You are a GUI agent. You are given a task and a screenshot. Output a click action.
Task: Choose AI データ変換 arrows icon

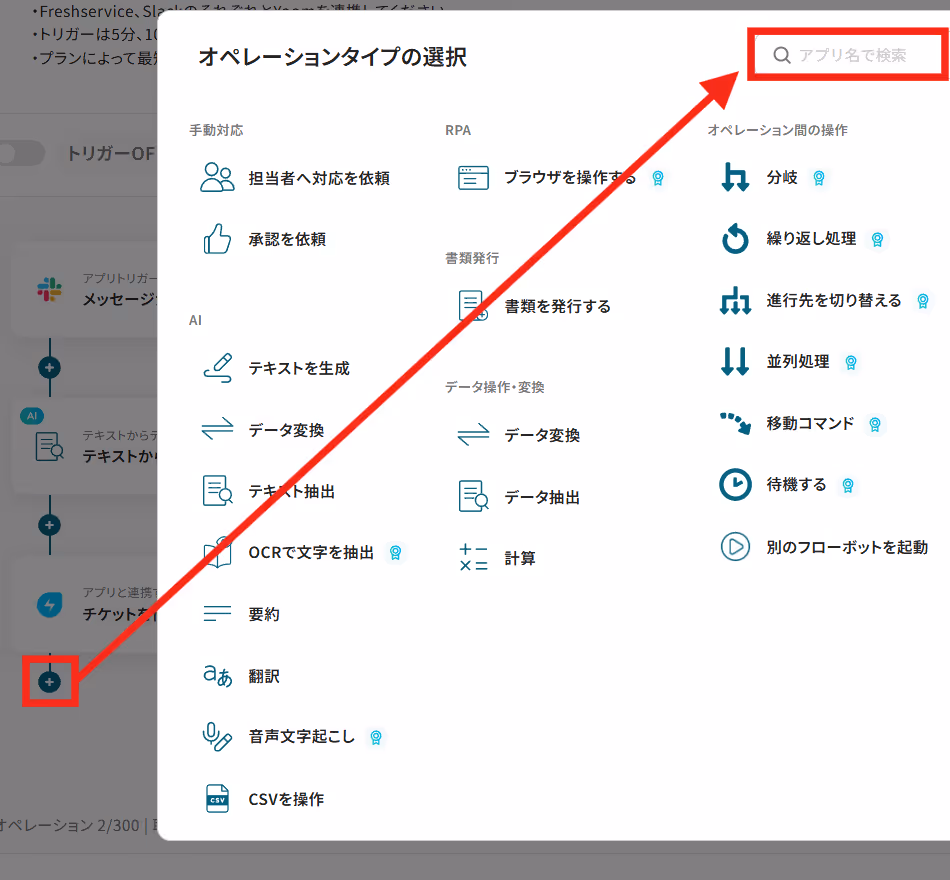click(x=218, y=429)
